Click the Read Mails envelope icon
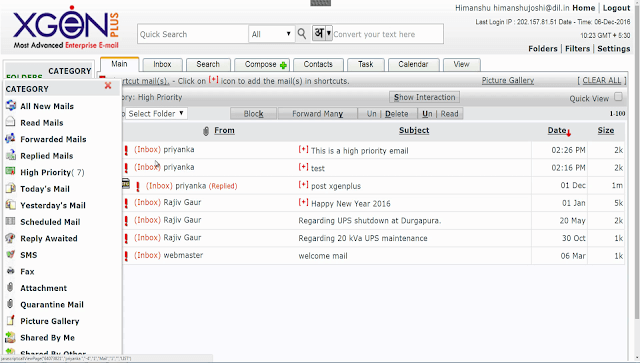 11,122
